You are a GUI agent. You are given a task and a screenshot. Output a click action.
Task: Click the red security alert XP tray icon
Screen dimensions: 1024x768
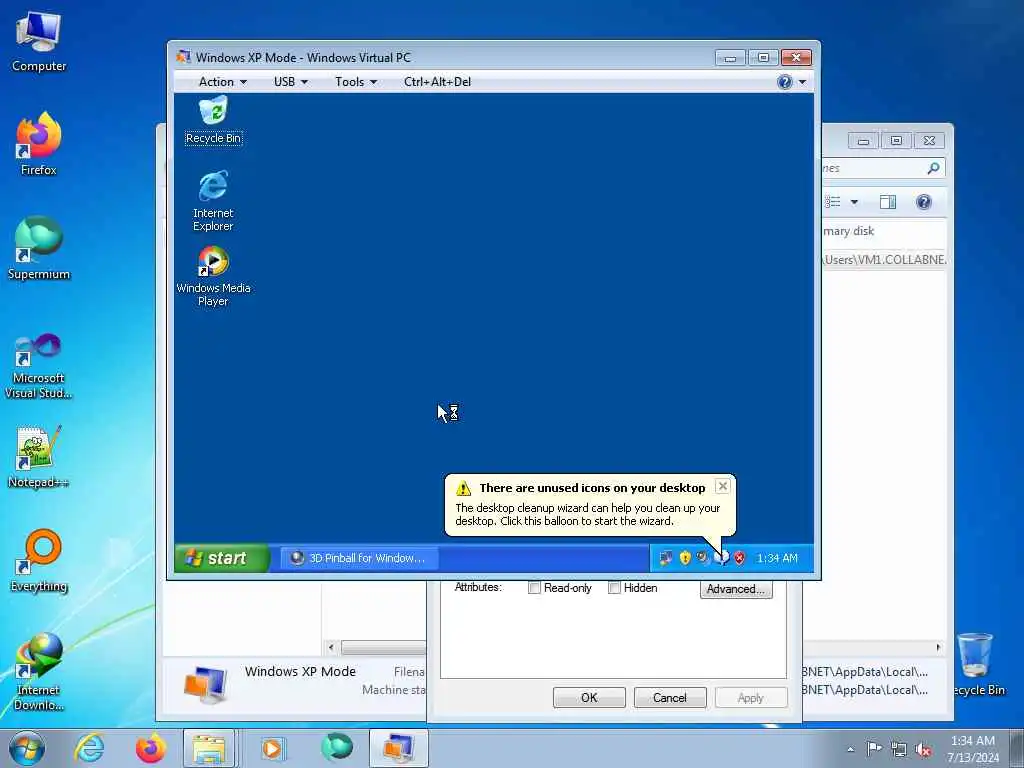pos(739,558)
